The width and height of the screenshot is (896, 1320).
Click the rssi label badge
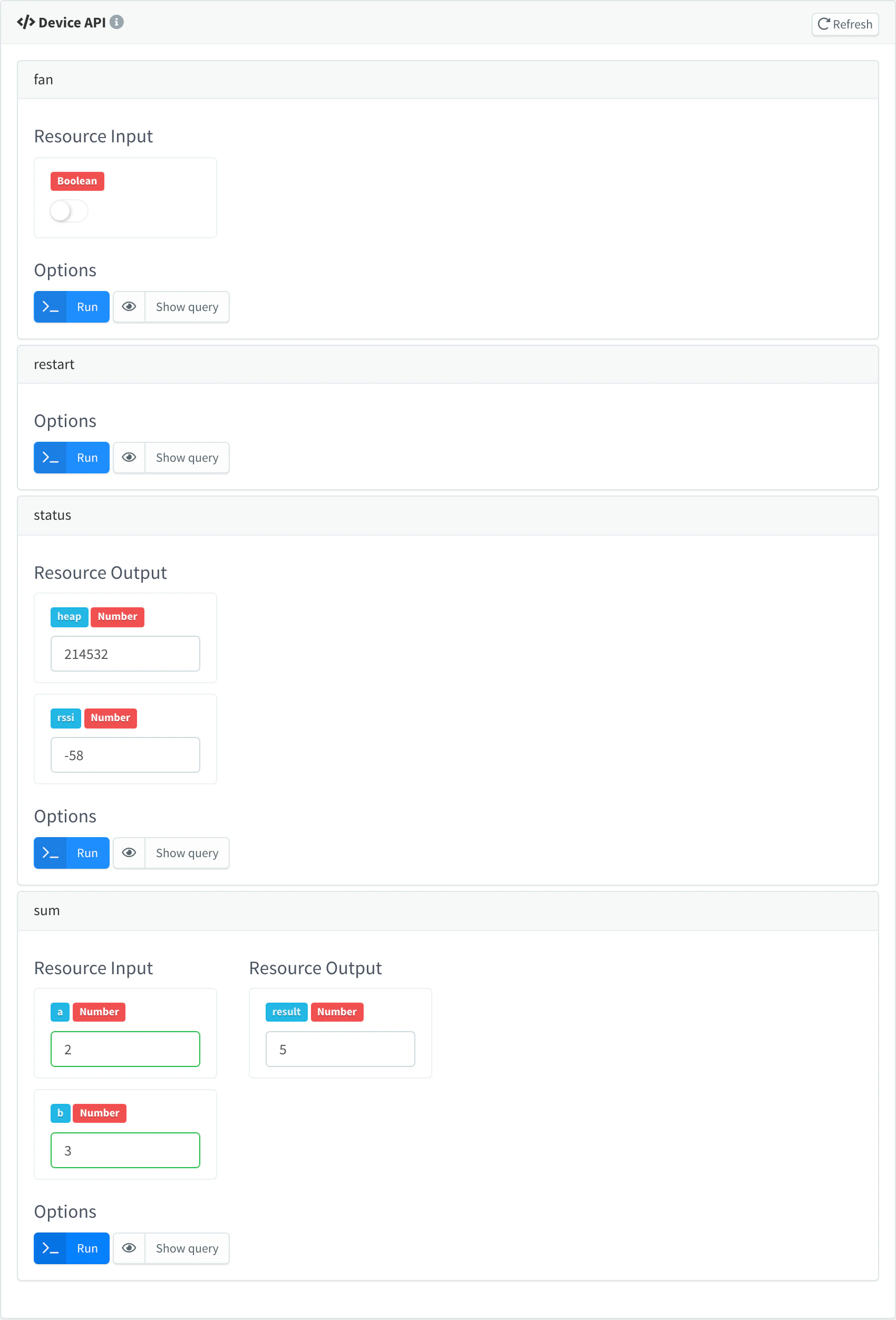[66, 718]
